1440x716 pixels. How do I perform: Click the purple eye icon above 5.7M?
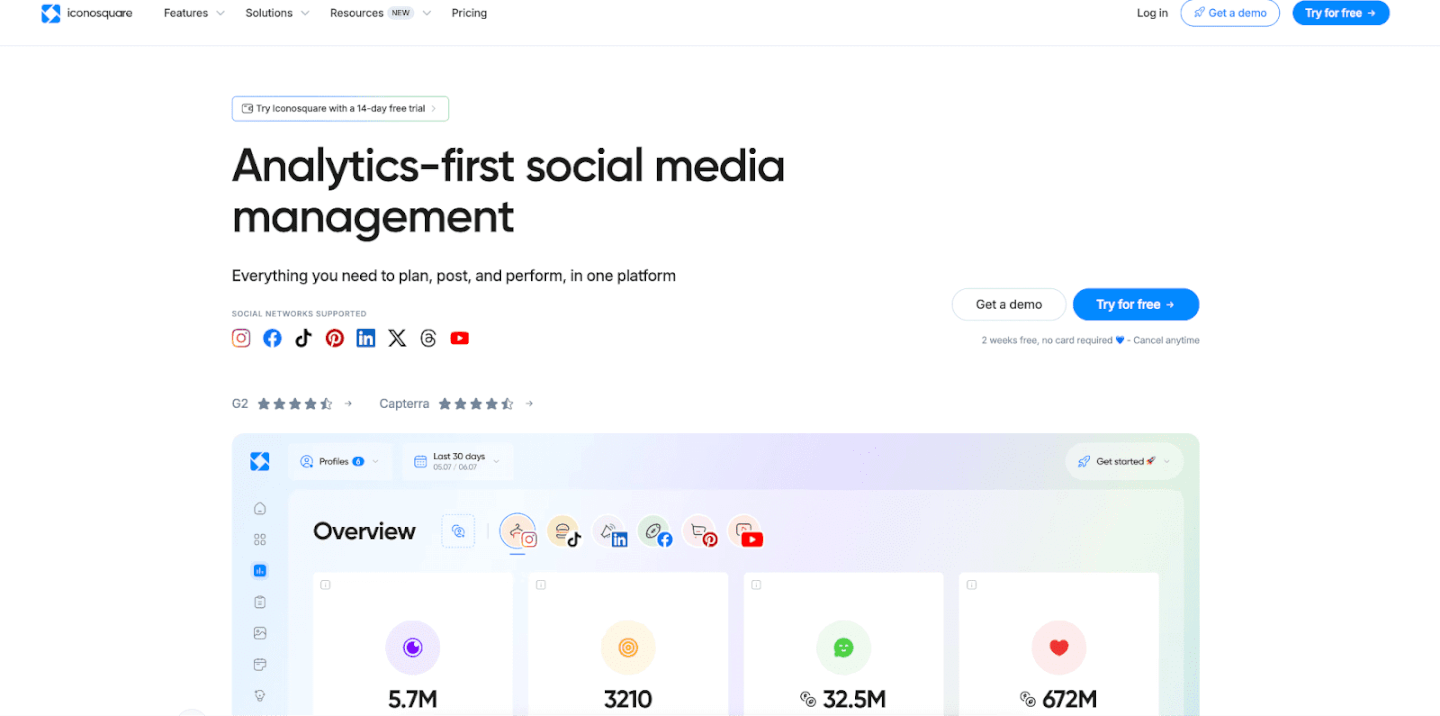pos(413,648)
